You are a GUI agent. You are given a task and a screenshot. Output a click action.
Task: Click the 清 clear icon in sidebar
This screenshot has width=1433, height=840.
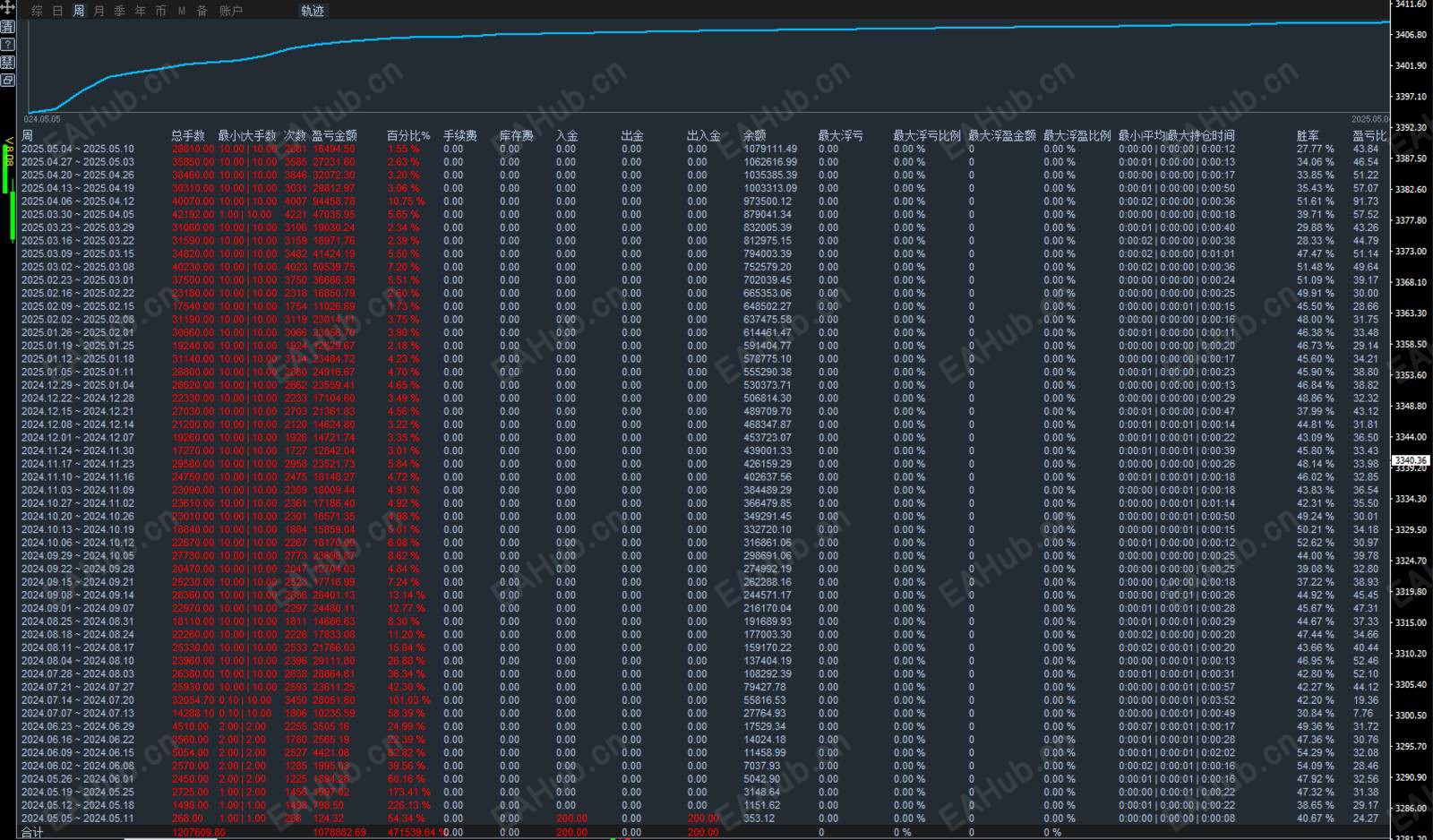click(7, 27)
